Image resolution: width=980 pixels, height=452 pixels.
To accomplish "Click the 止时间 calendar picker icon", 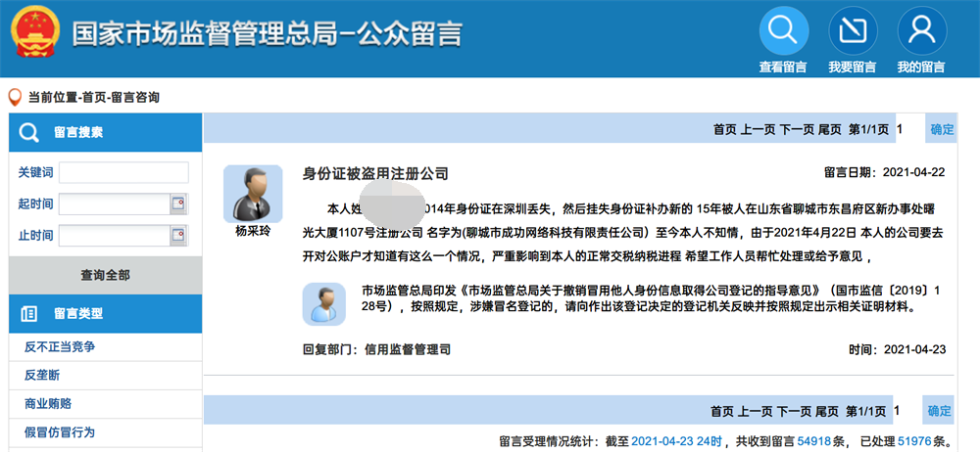I will click(x=178, y=237).
